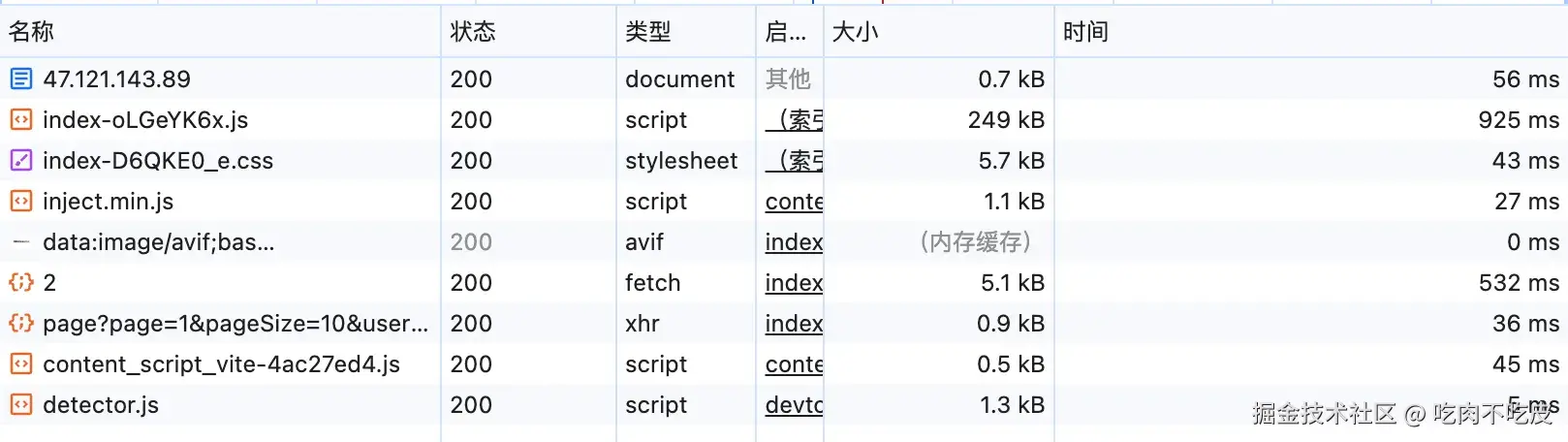Click size value 0.9 kB
Screen dimensions: 1568x442
pos(1011,323)
